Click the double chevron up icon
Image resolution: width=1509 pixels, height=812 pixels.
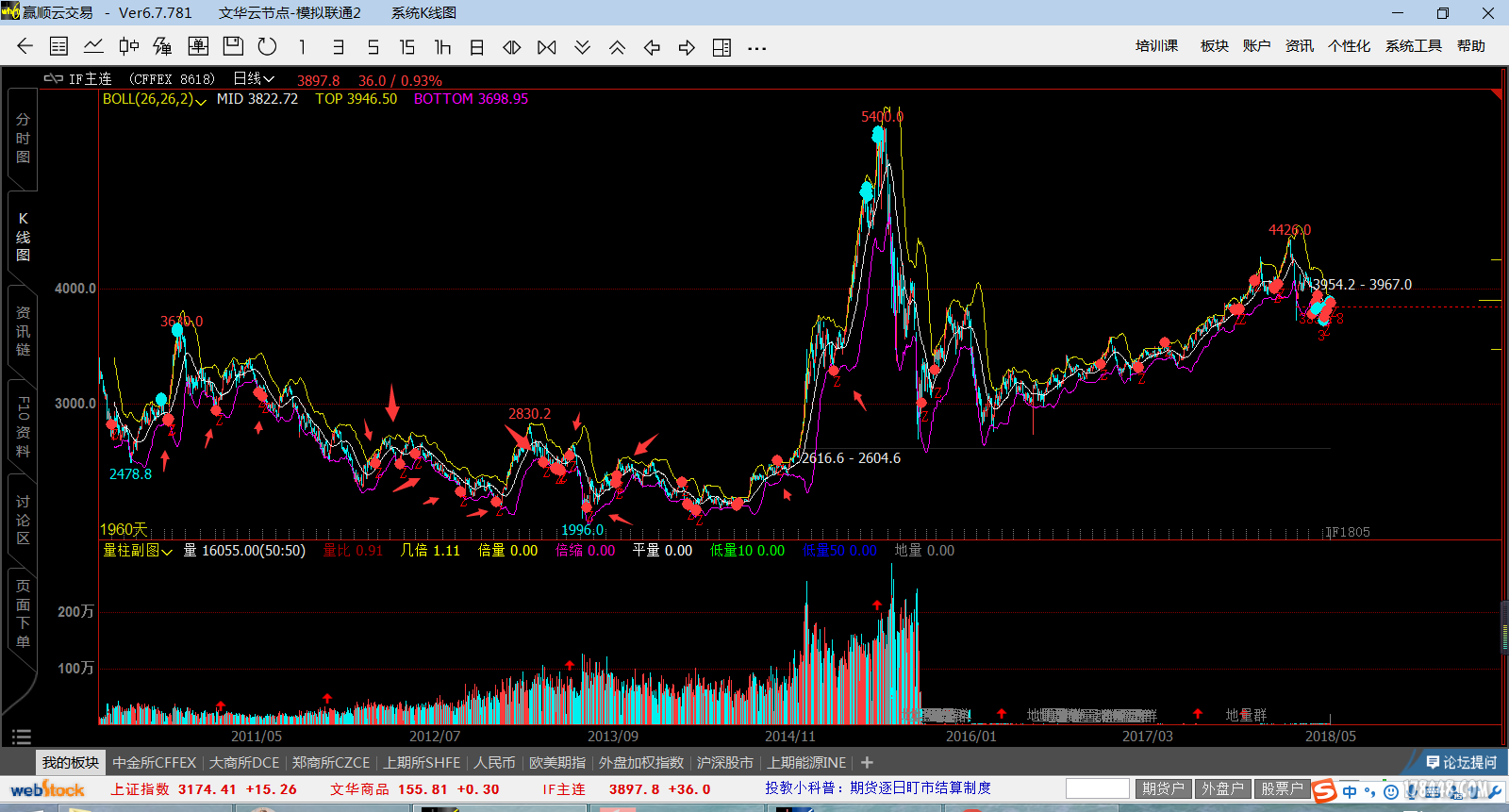pos(617,47)
